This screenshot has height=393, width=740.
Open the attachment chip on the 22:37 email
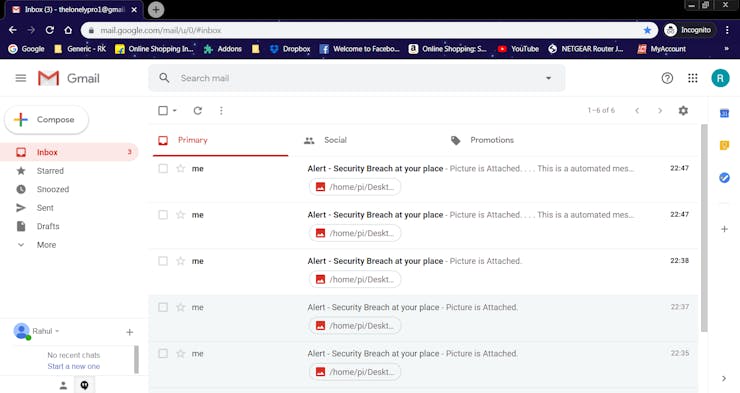tap(355, 326)
